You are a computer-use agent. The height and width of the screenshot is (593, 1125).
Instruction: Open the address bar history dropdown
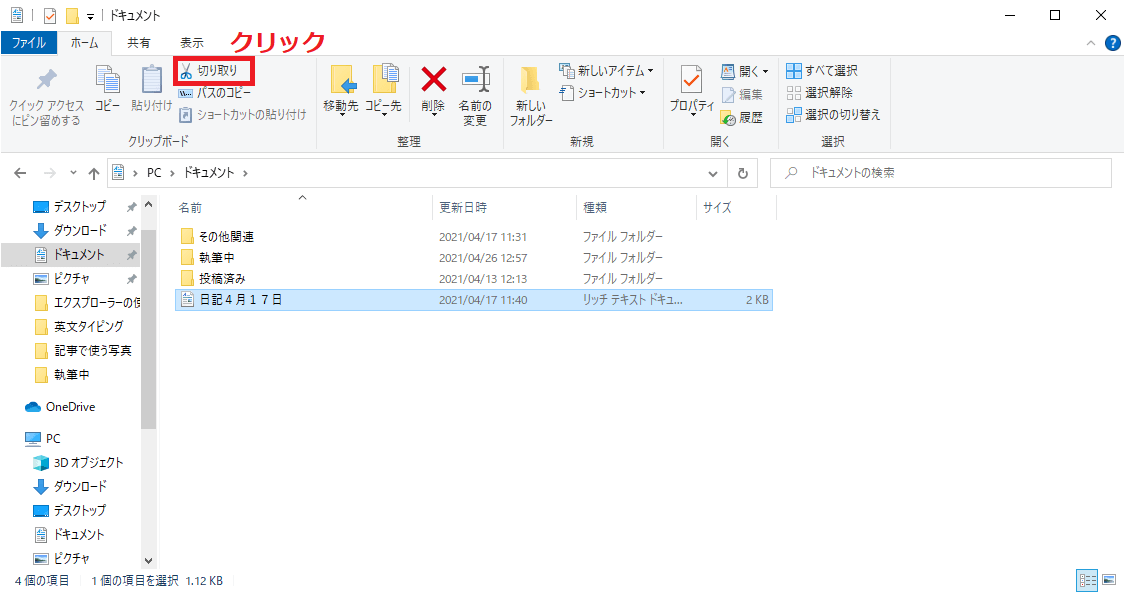pos(712,173)
